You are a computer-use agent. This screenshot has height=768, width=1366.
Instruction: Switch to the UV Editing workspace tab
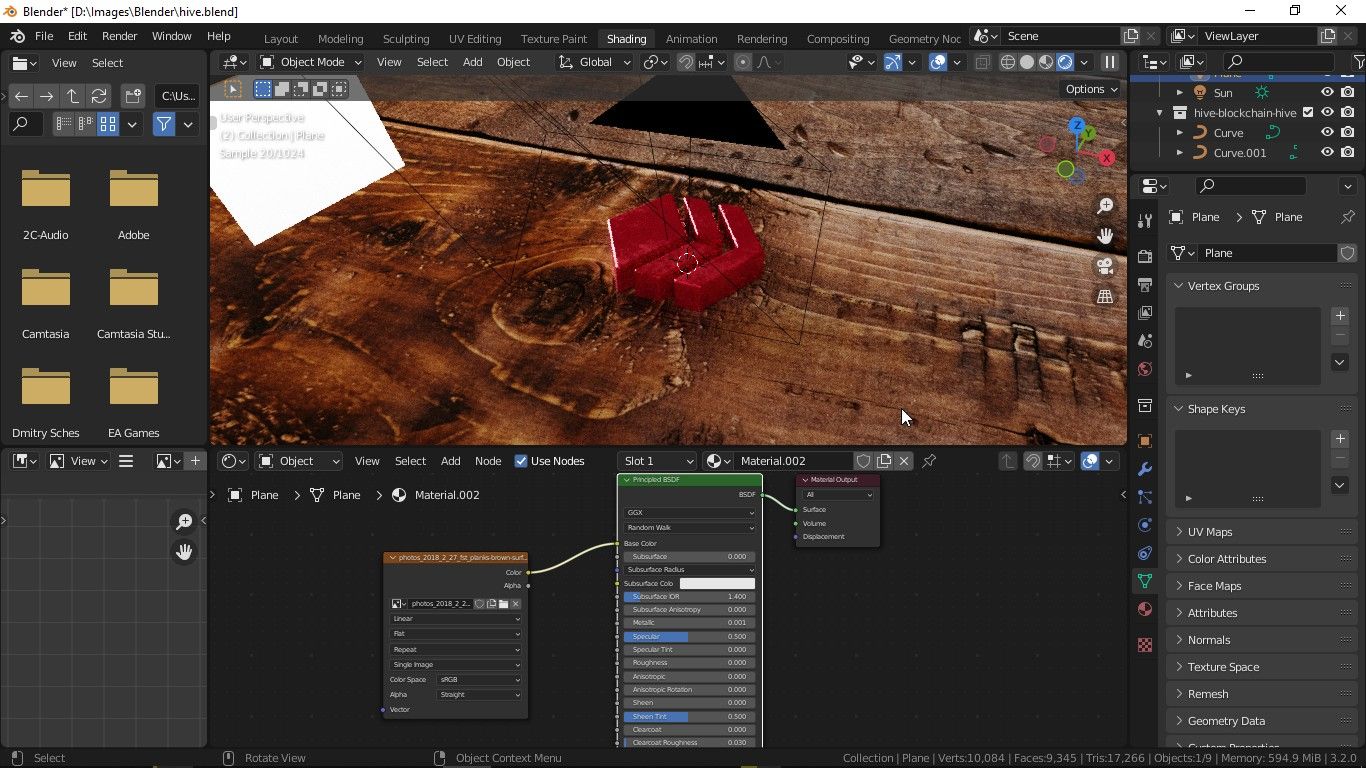click(475, 39)
